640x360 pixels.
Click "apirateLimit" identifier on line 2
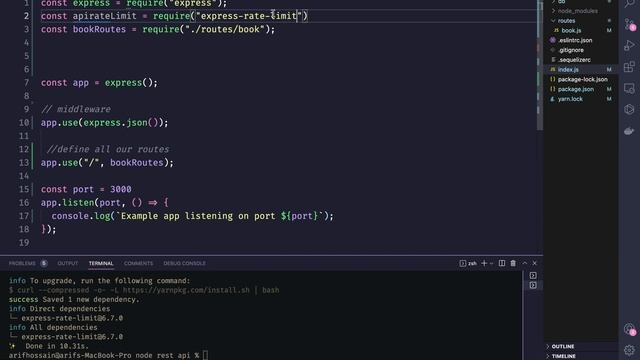(x=104, y=16)
